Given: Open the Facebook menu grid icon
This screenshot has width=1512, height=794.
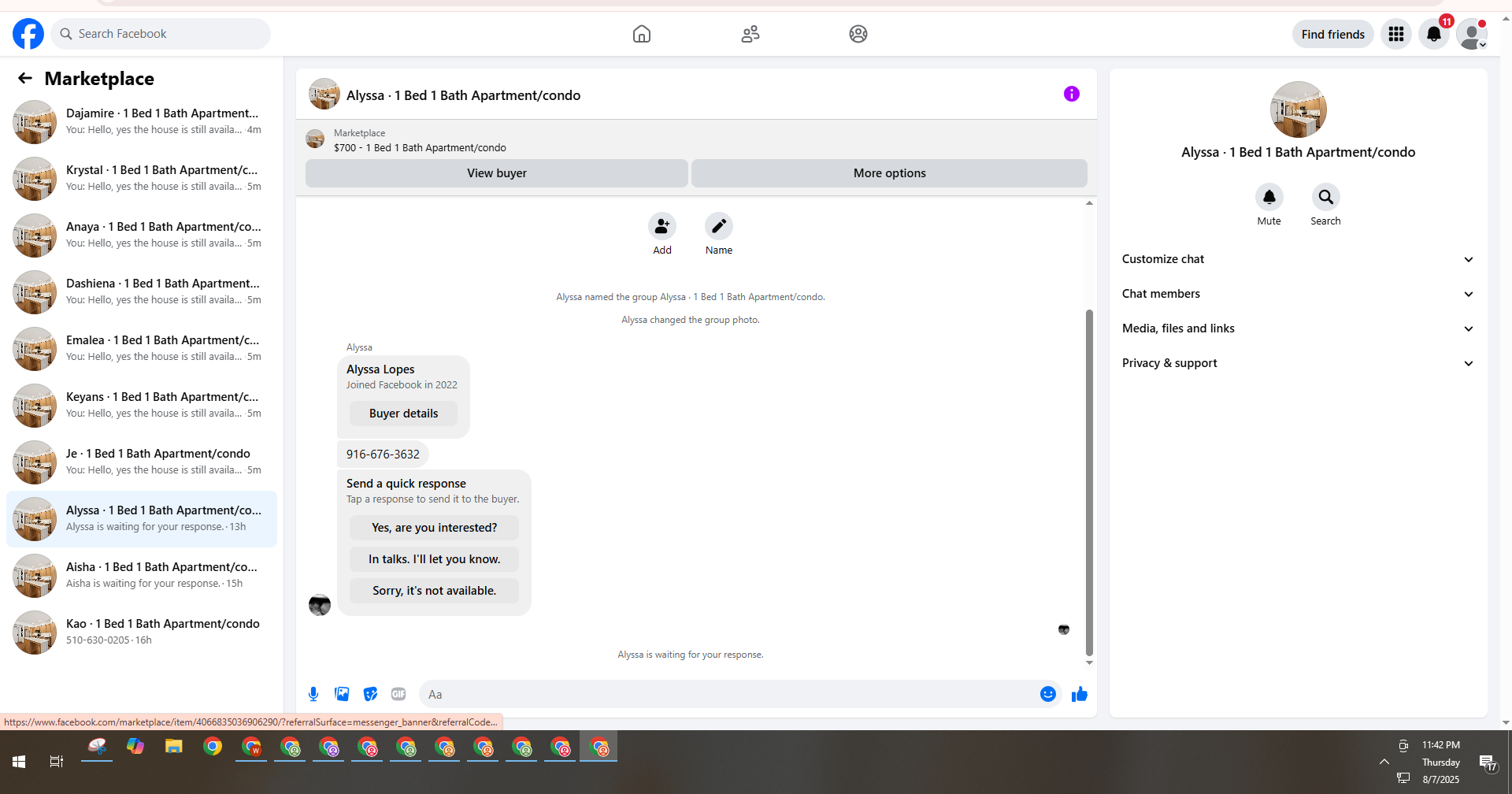Looking at the screenshot, I should coord(1396,34).
